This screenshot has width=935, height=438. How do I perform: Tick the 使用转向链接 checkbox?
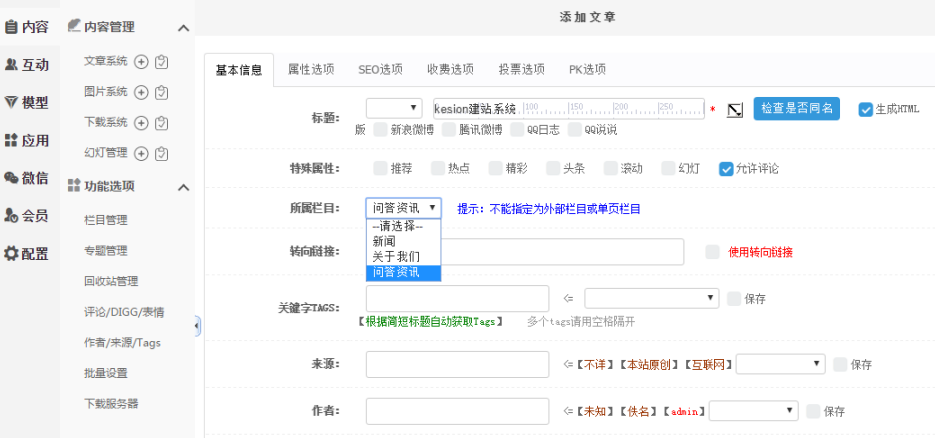(x=712, y=252)
